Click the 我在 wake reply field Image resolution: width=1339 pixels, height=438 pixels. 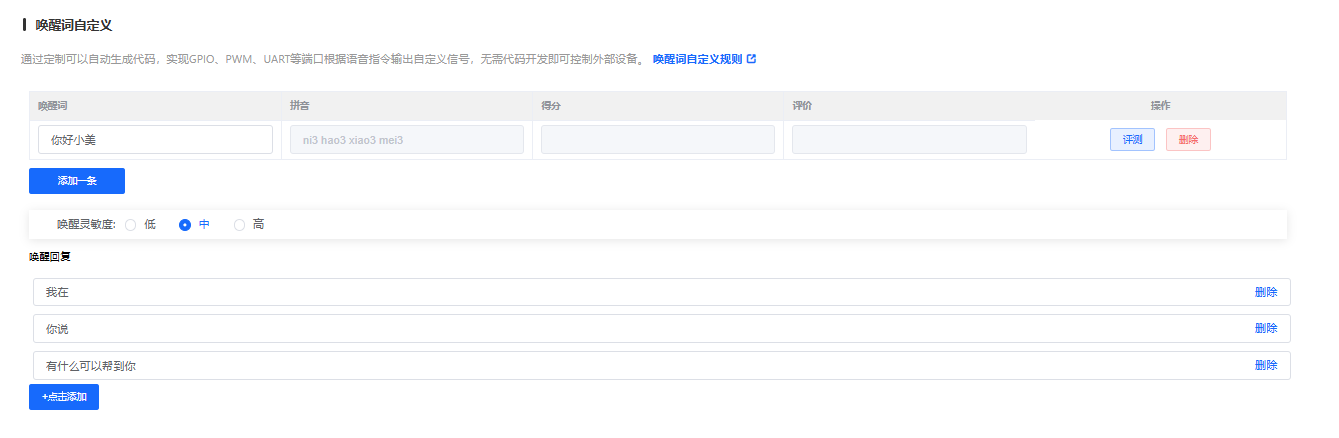tap(640, 292)
